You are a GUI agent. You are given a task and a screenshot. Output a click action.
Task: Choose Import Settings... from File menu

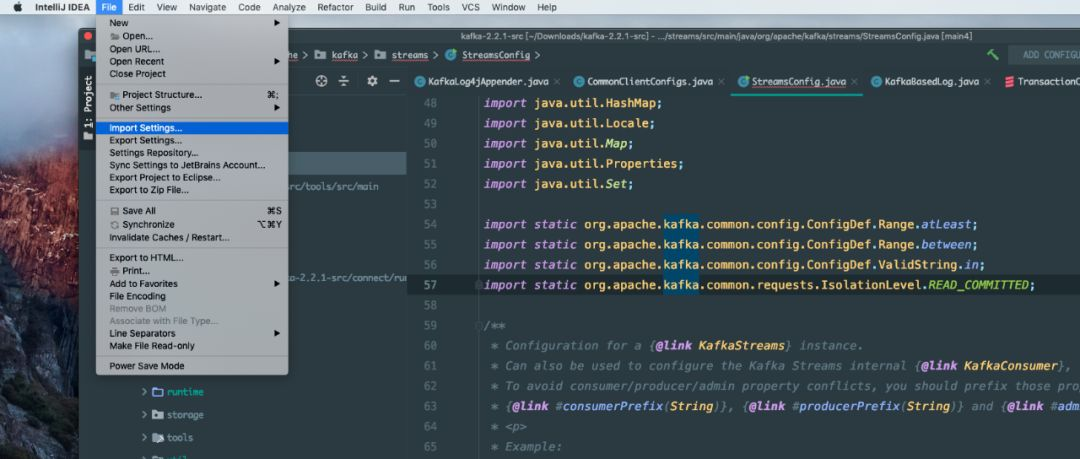[192, 128]
